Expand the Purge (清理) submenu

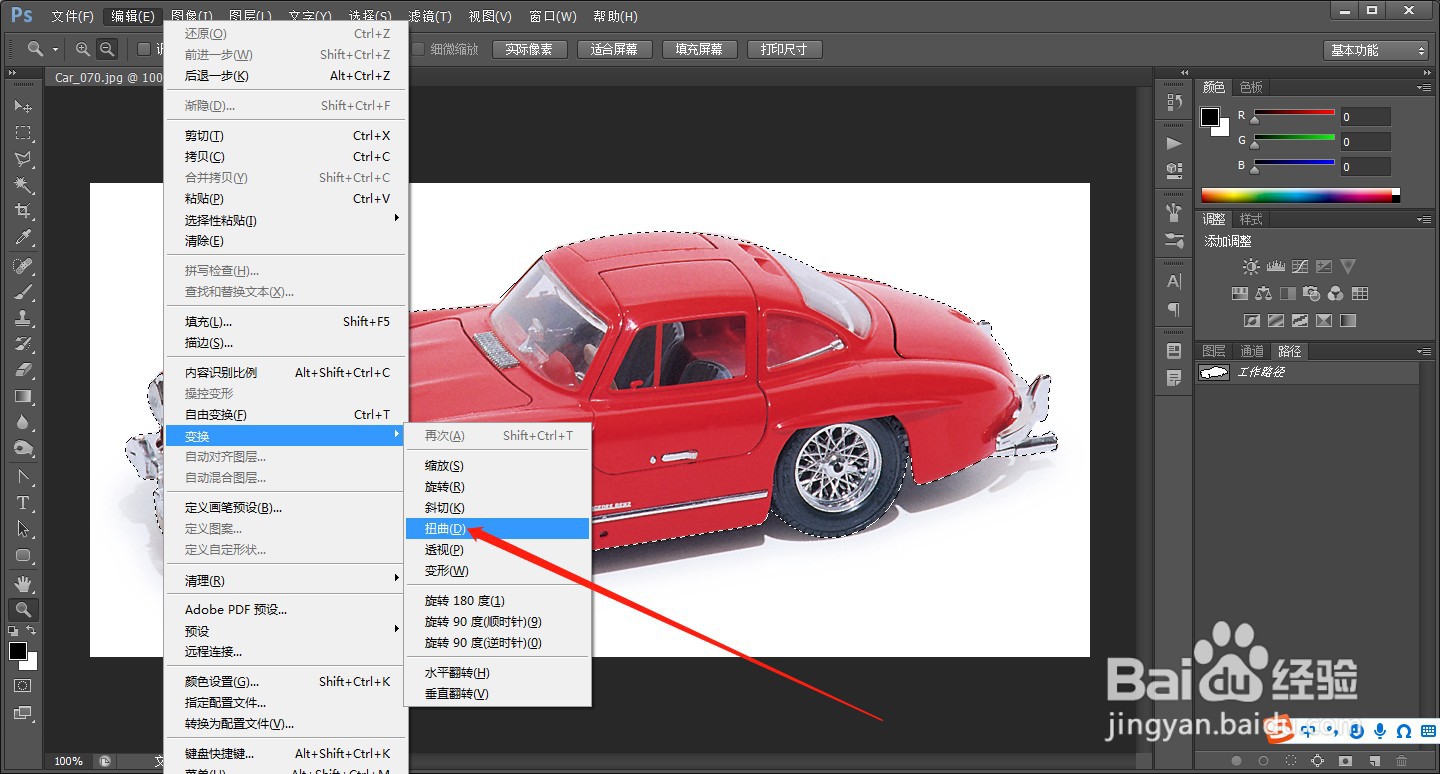click(286, 580)
